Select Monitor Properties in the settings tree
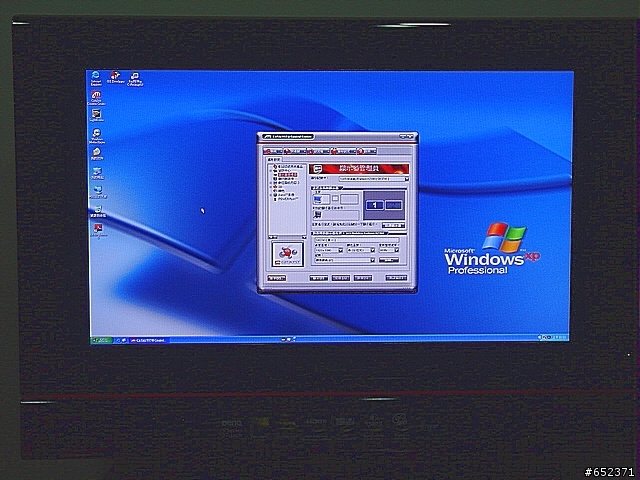640x480 pixels. 288,183
